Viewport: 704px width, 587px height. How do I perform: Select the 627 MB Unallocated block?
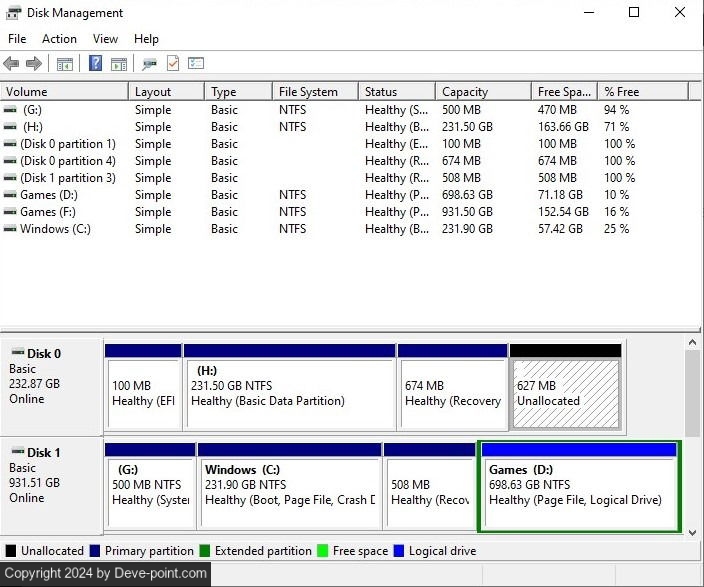pyautogui.click(x=565, y=393)
